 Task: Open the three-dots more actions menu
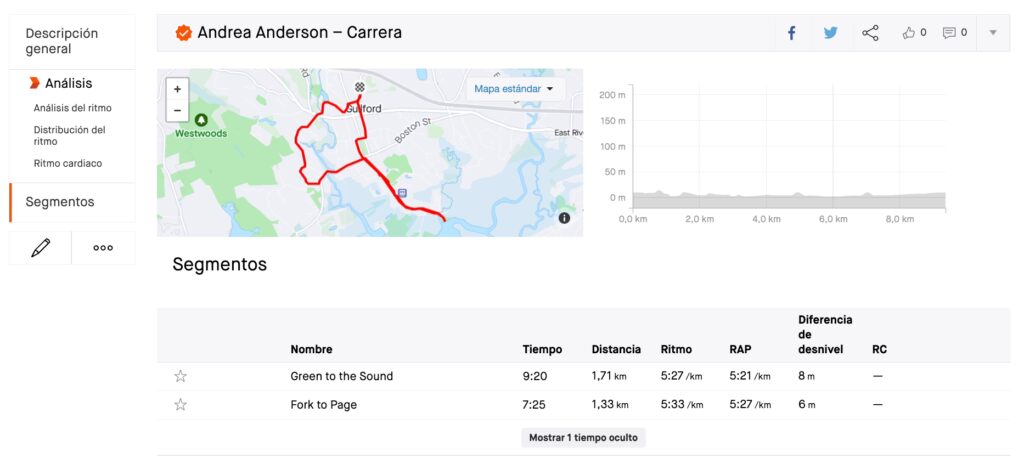click(x=103, y=248)
